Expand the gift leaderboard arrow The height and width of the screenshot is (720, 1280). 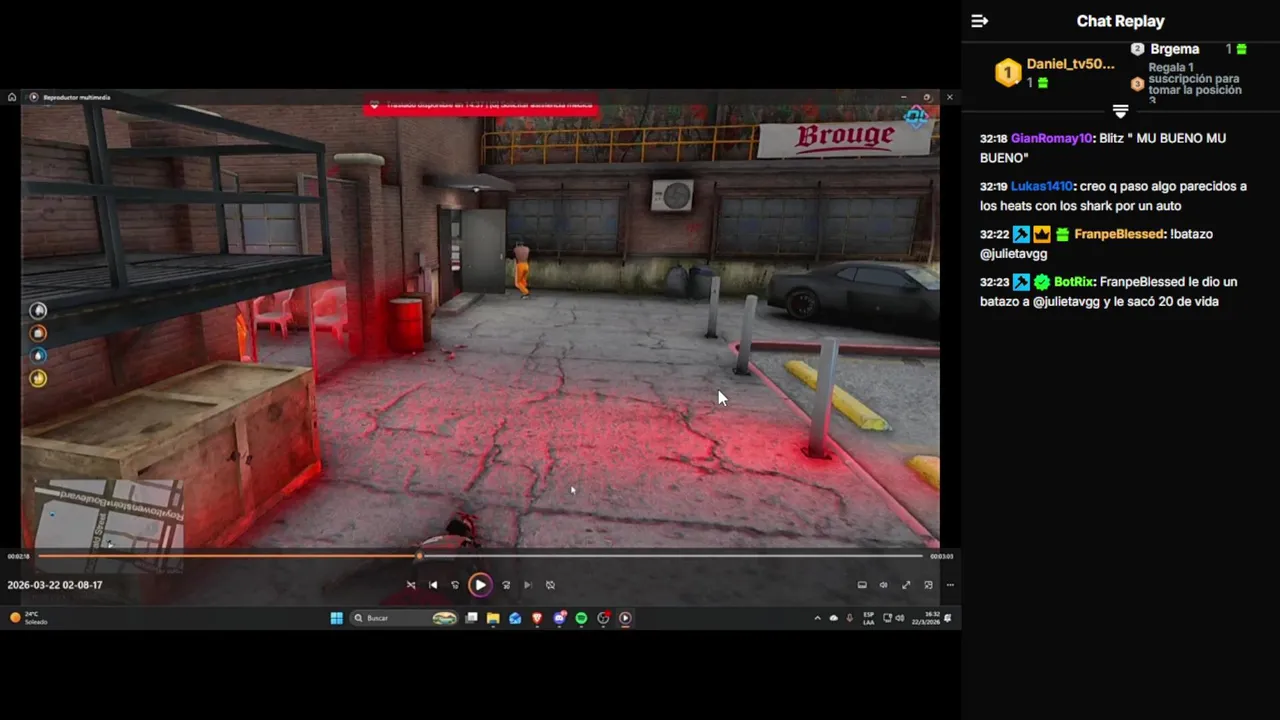1120,111
